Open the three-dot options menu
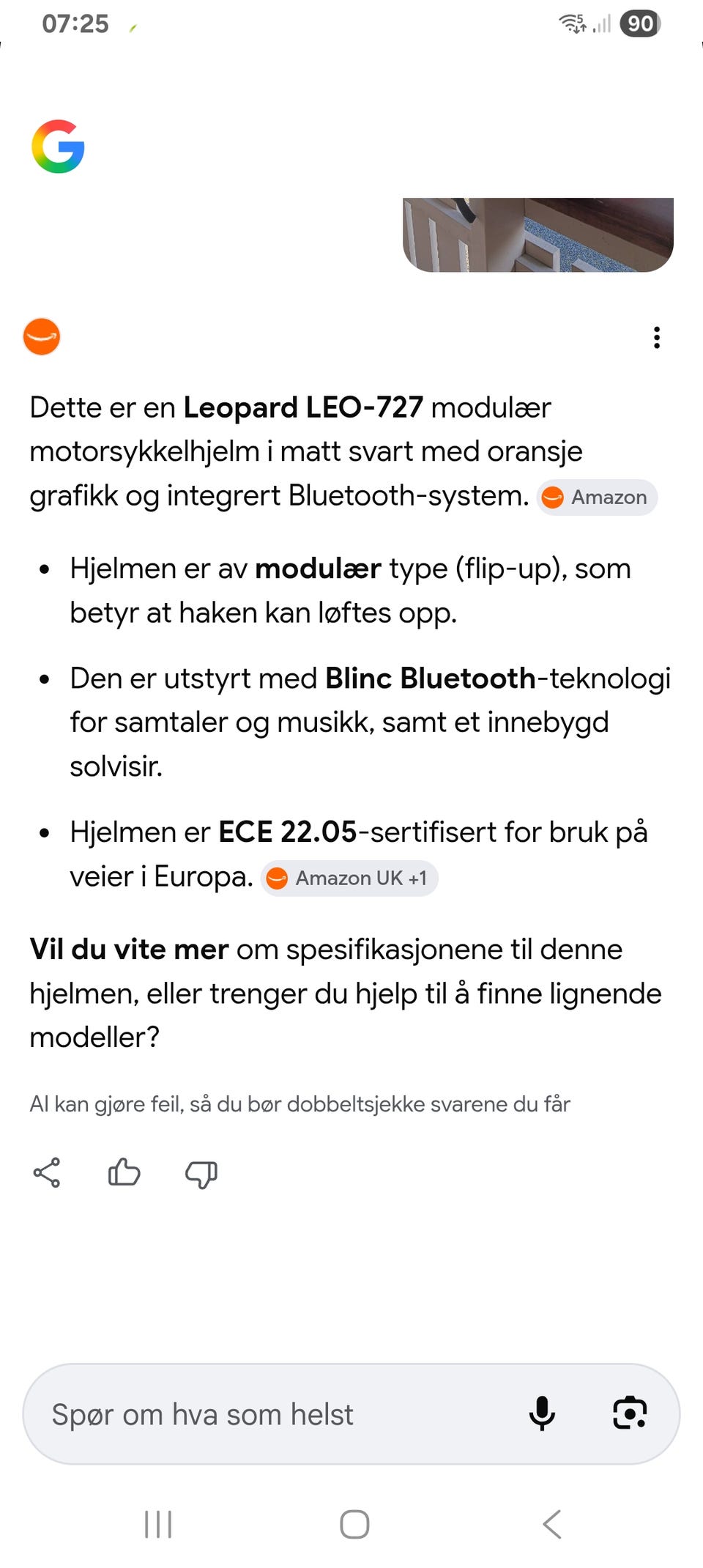 [657, 338]
